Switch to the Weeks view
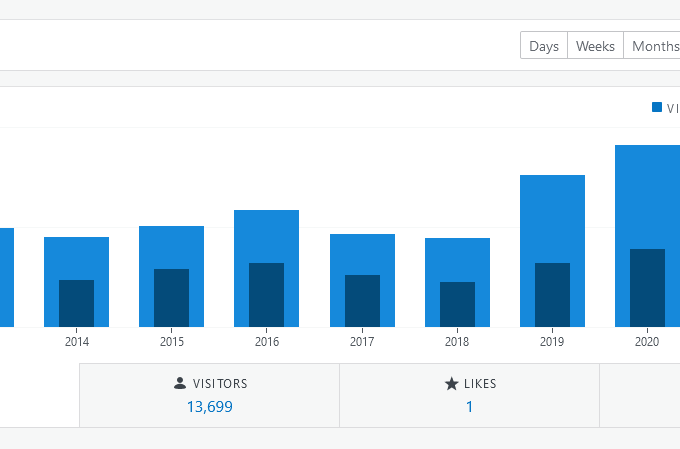This screenshot has width=680, height=449. coord(595,46)
